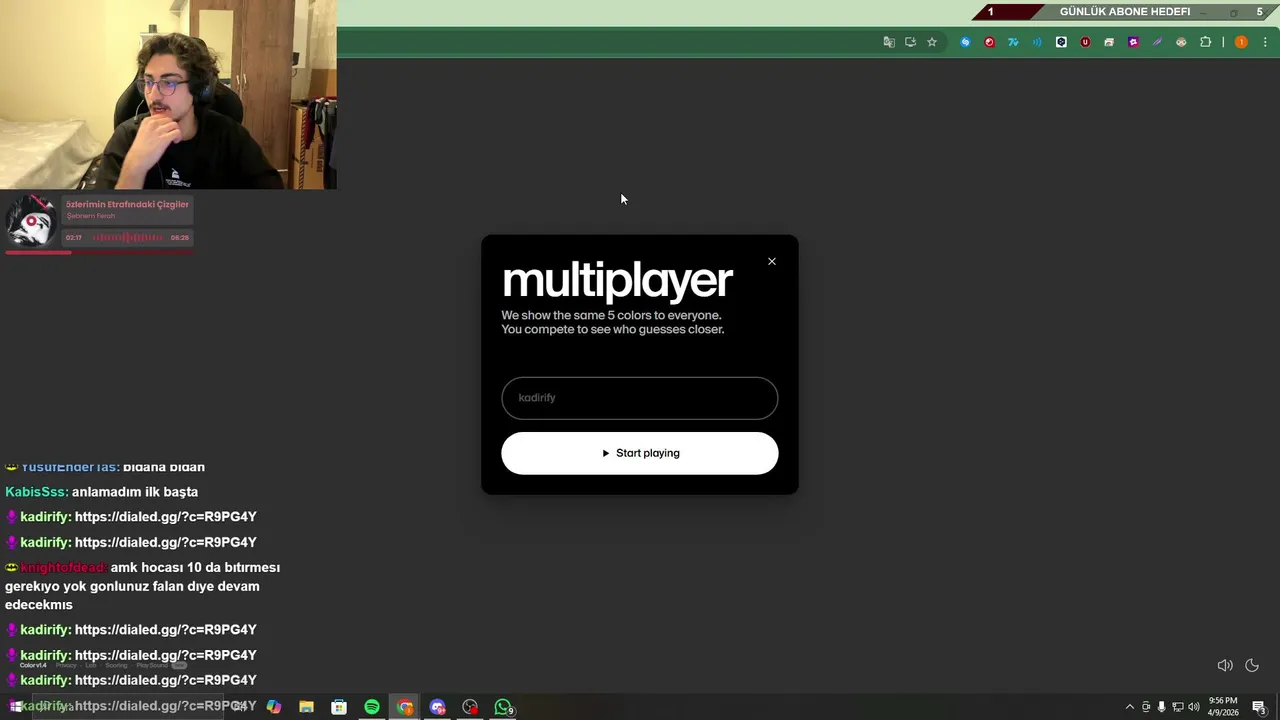The width and height of the screenshot is (1280, 720).
Task: Click the music widget album art thumbnail
Action: [31, 220]
